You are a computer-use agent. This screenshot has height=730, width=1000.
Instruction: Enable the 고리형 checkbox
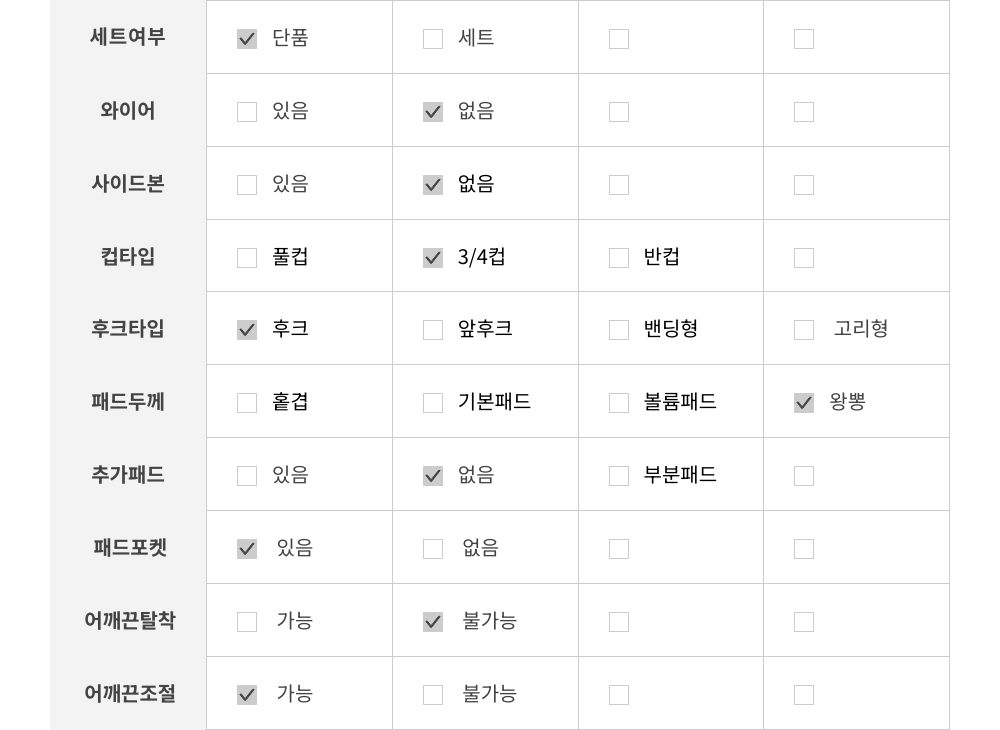pyautogui.click(x=804, y=330)
